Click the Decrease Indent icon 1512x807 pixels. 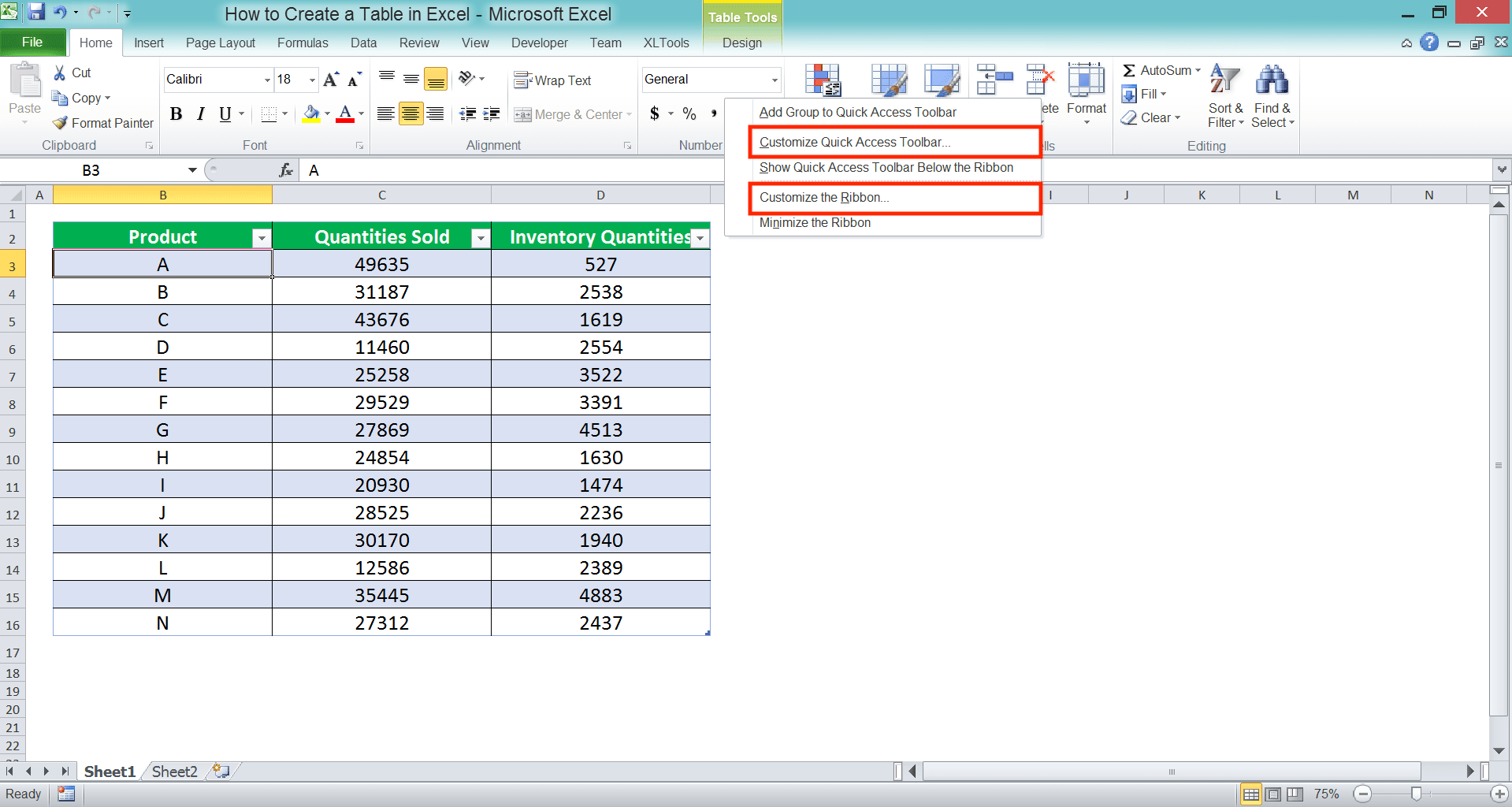467,114
